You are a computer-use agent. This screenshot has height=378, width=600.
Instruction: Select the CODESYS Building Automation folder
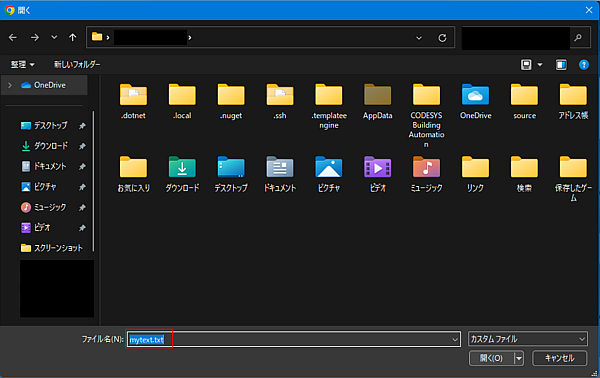click(426, 116)
